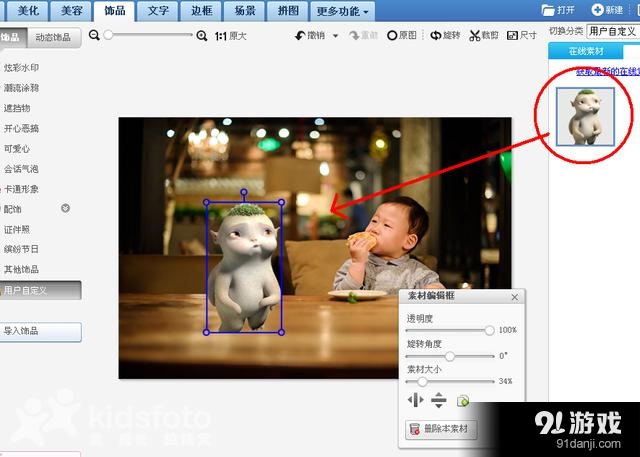Click the 旋转 rotate icon
This screenshot has height=457, width=640.
[x=436, y=36]
